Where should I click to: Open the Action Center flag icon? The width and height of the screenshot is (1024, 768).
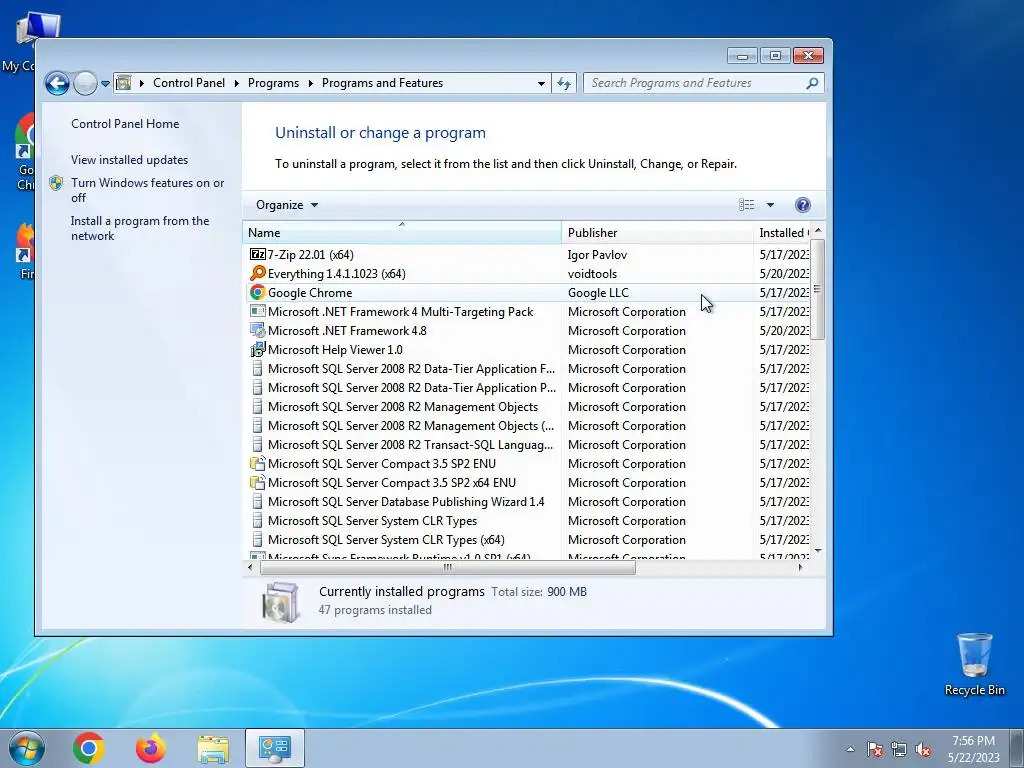(x=875, y=749)
